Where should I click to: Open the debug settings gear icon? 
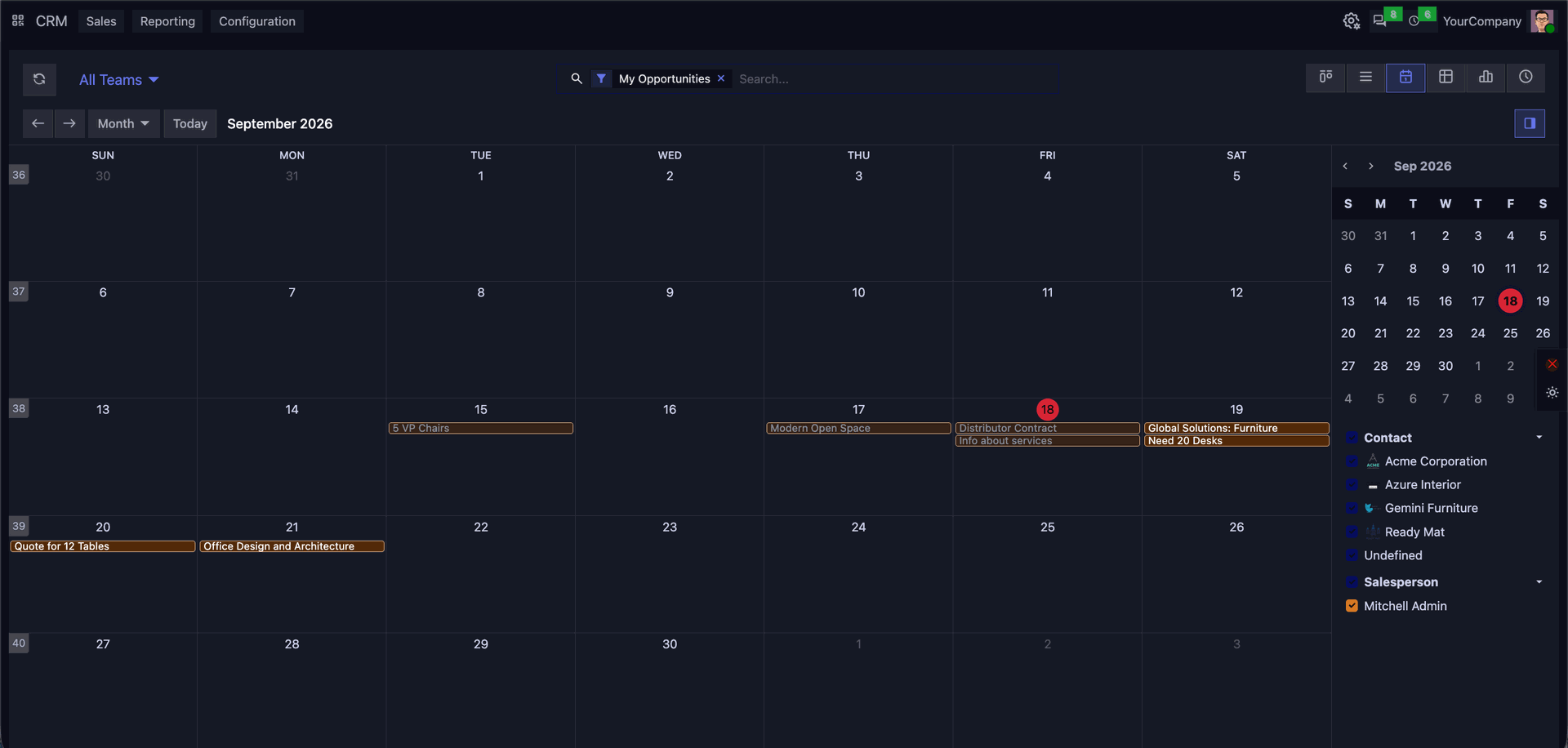[x=1352, y=21]
